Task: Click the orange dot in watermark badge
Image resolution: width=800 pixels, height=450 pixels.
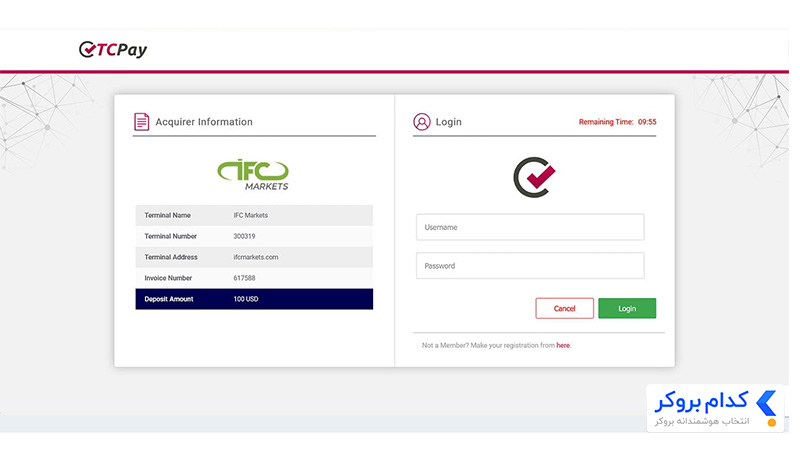Action: click(x=772, y=423)
